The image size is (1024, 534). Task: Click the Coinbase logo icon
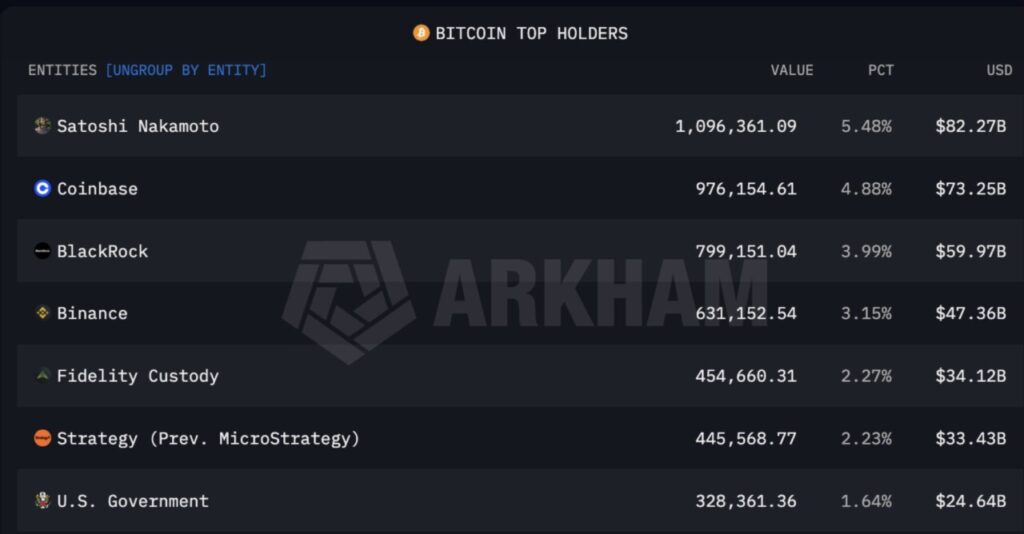point(42,188)
